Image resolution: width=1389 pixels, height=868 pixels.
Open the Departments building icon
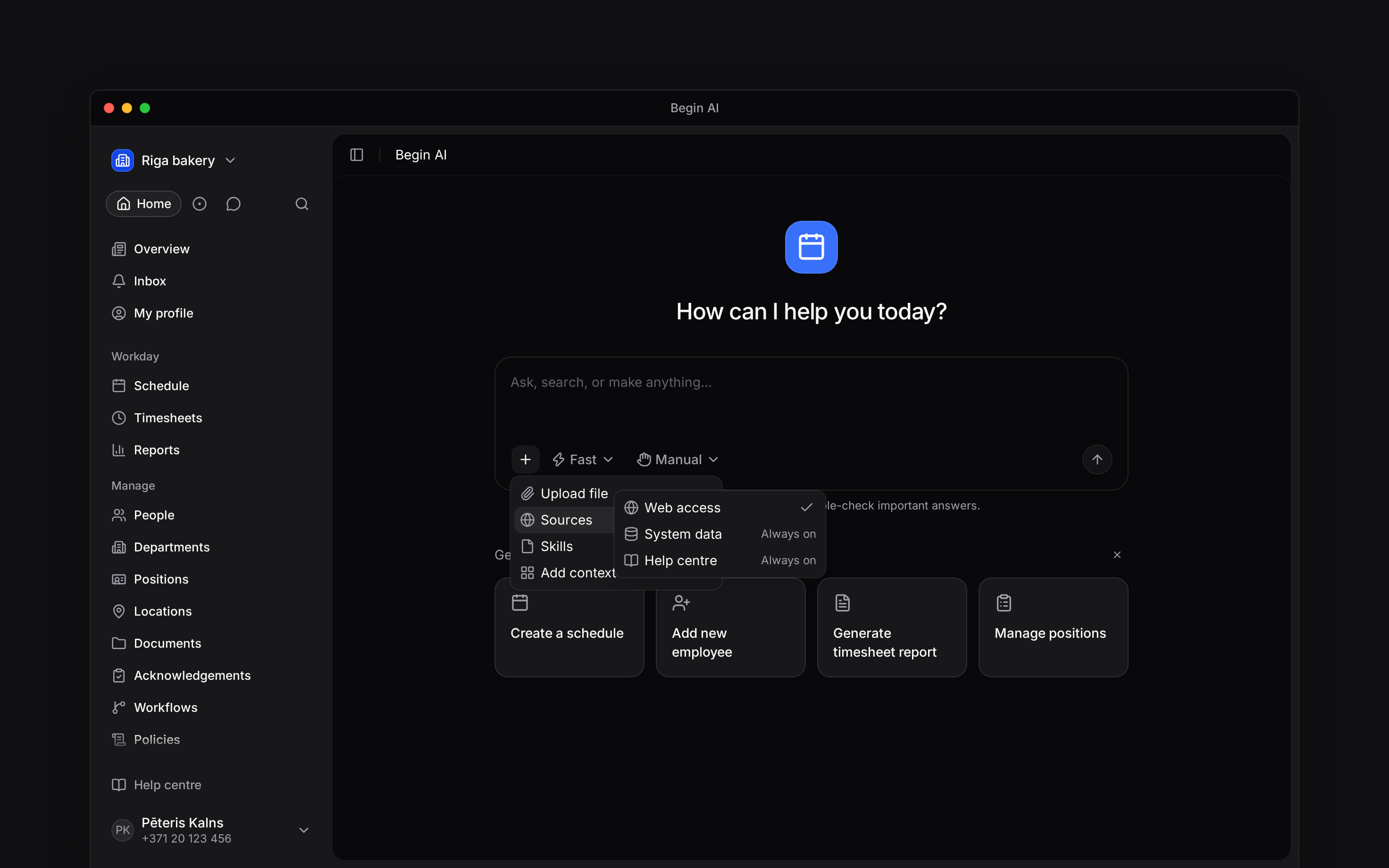119,547
